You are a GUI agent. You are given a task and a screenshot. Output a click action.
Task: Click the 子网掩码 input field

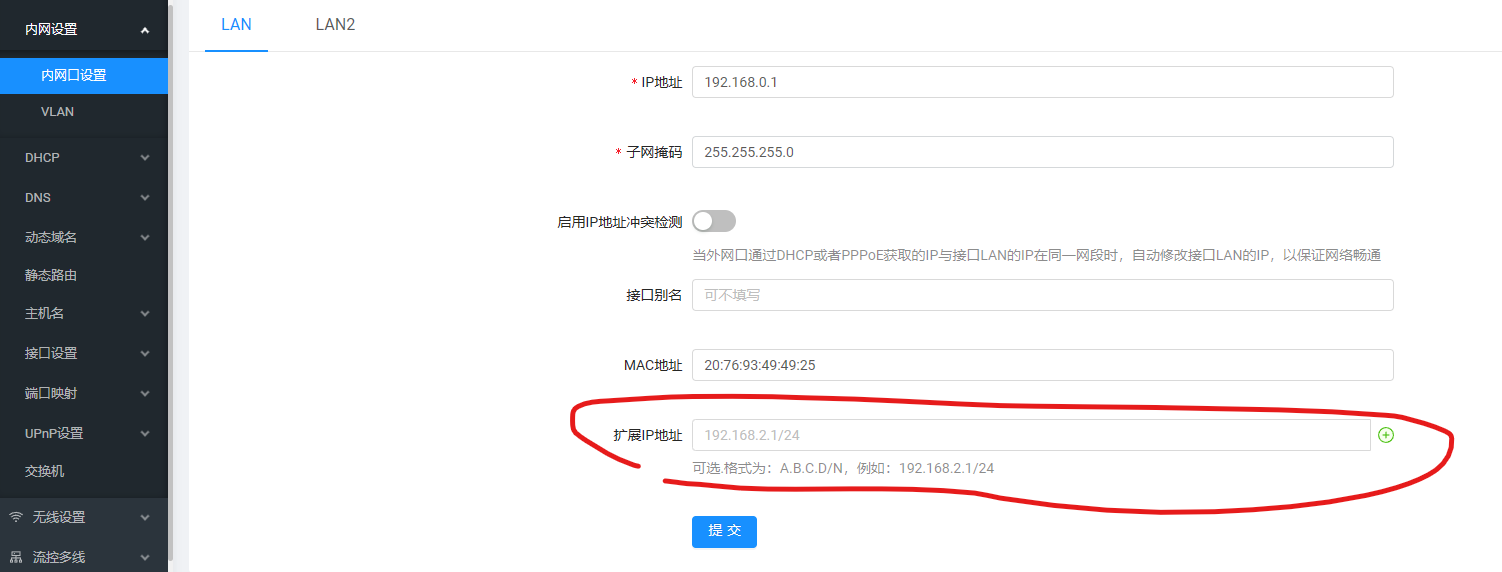1042,152
